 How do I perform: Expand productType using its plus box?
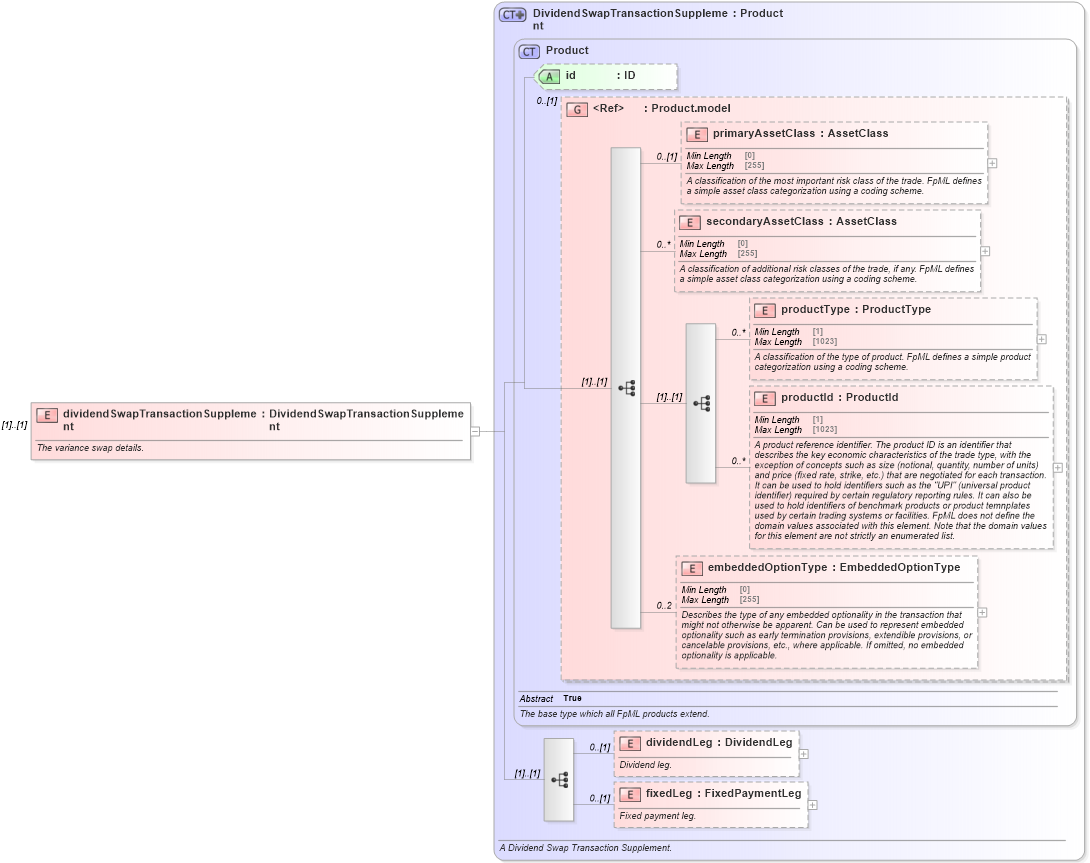tap(1041, 338)
